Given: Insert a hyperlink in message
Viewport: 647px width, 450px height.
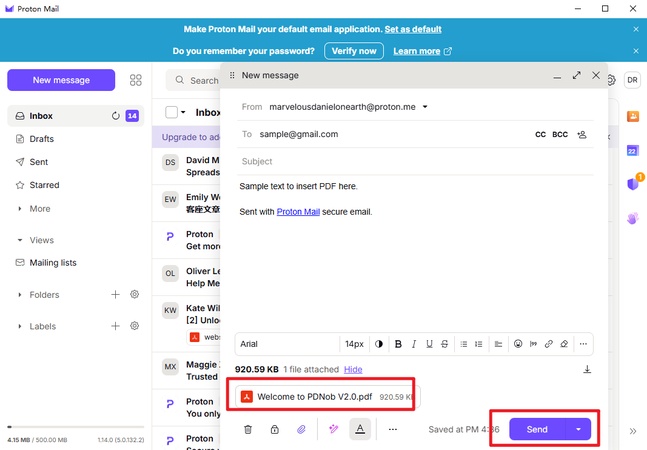Looking at the screenshot, I should point(549,344).
